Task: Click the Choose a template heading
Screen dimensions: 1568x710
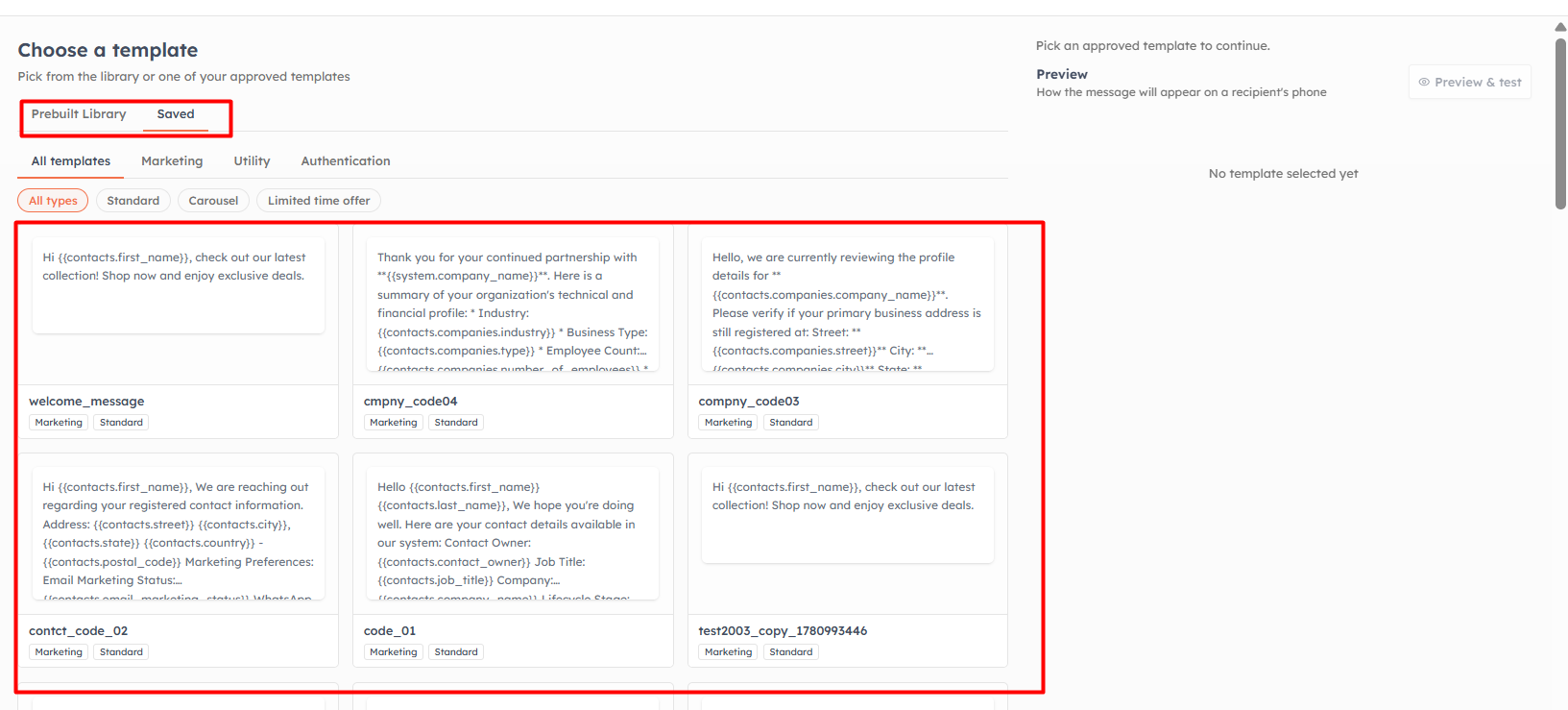Action: pos(108,50)
